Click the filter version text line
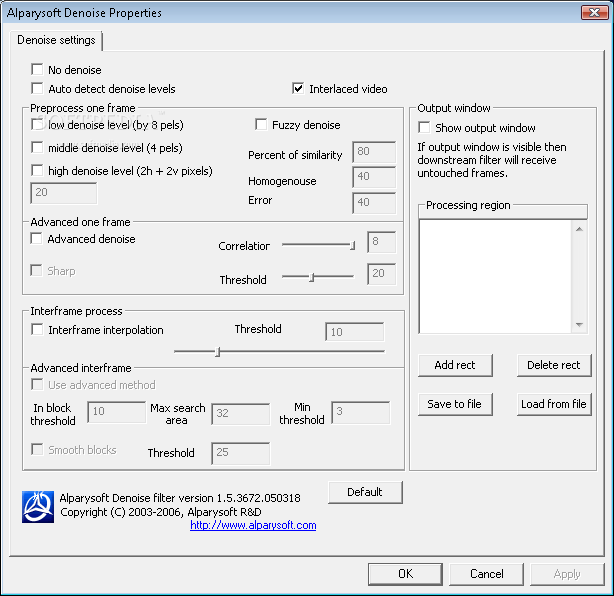Viewport: 614px width, 596px height. click(x=180, y=498)
